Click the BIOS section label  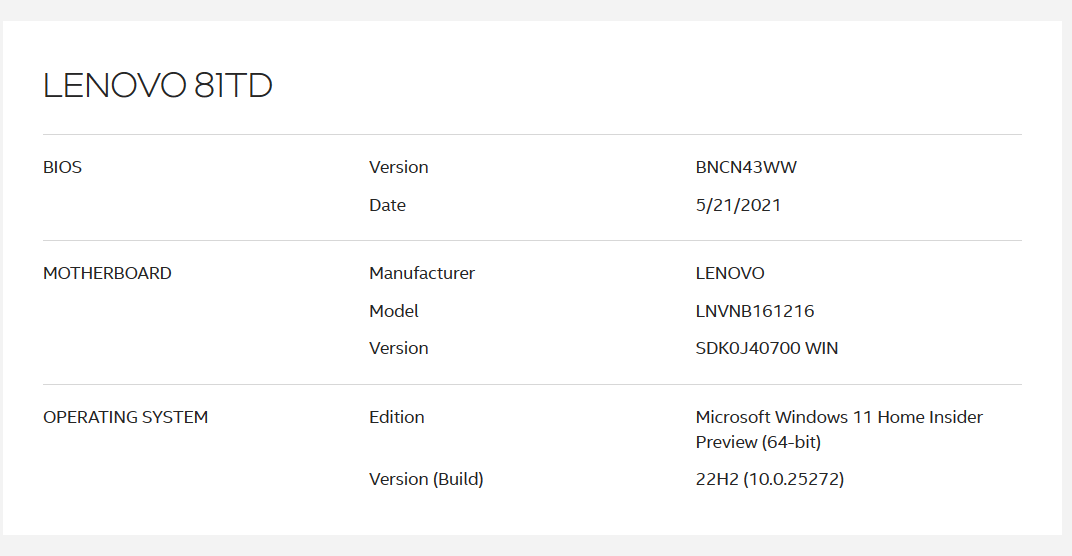click(62, 167)
